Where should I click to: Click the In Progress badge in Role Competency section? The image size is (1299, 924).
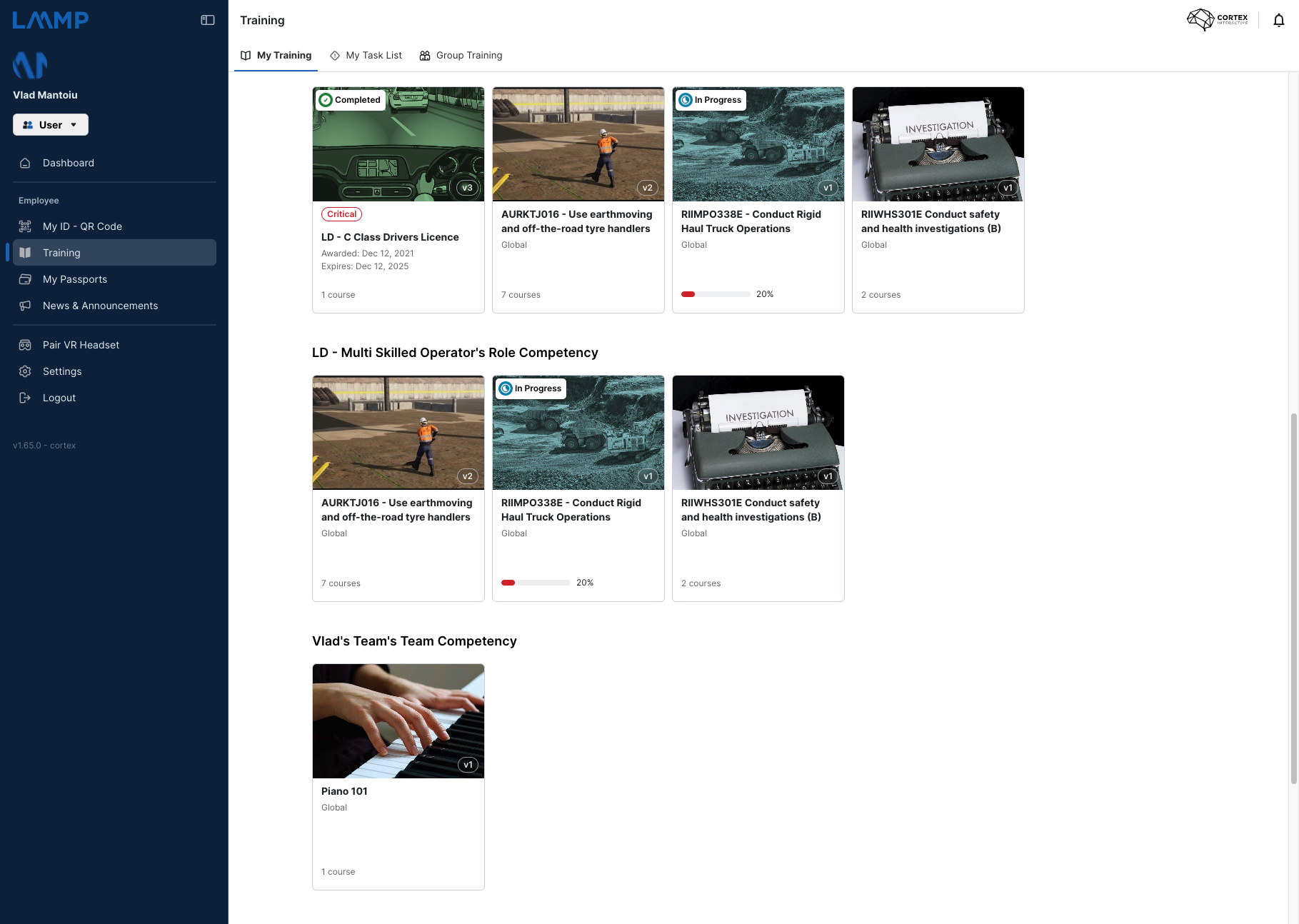click(530, 388)
